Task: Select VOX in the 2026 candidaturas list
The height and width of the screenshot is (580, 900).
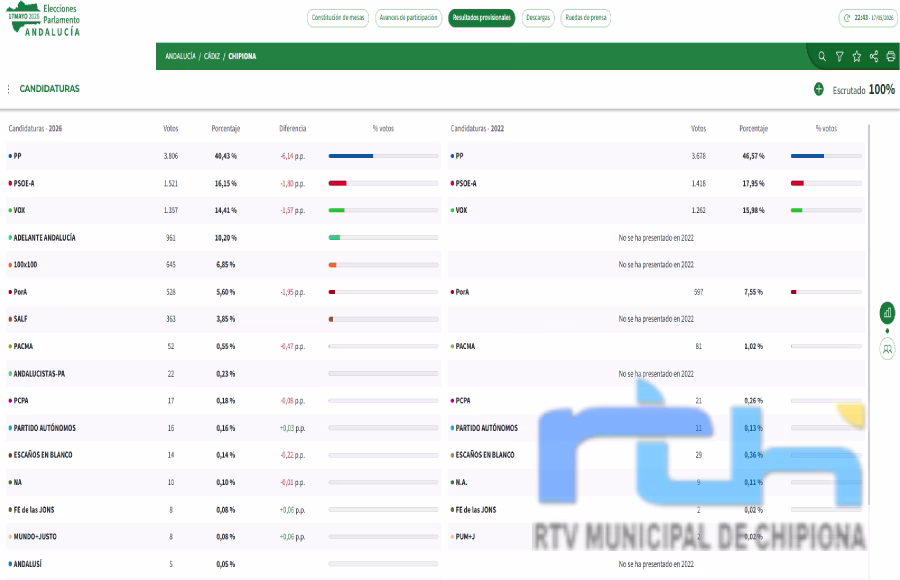Action: click(19, 210)
